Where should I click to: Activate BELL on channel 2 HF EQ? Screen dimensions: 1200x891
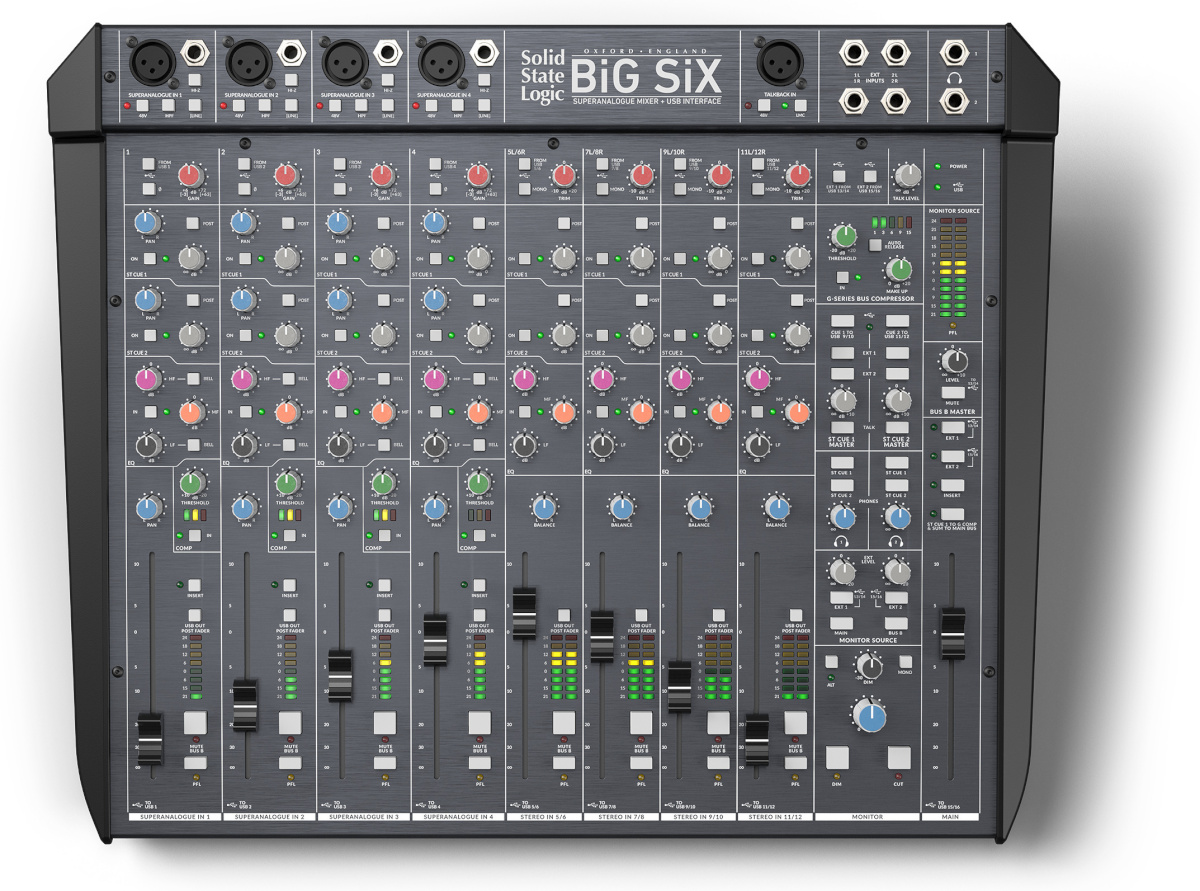[288, 379]
